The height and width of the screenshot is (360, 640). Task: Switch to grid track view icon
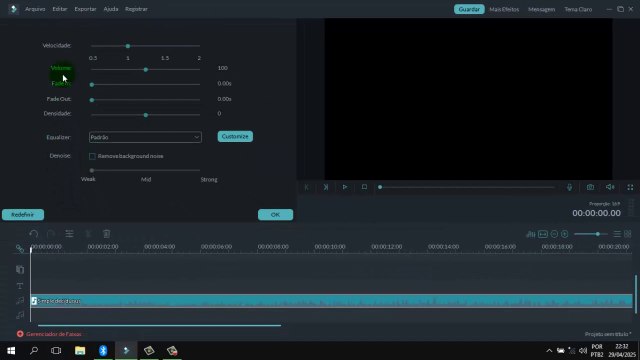tap(628, 234)
